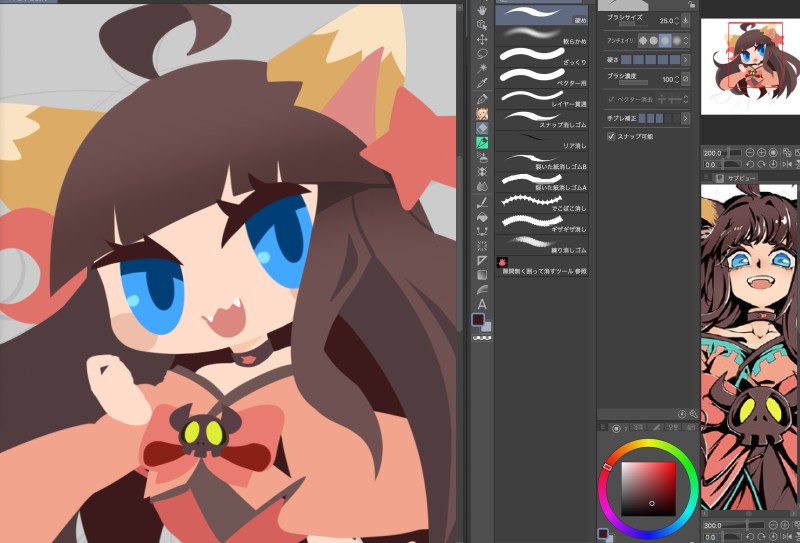Screen dimensions: 800x543
Task: Select the Operation object tool
Action: 482,24
